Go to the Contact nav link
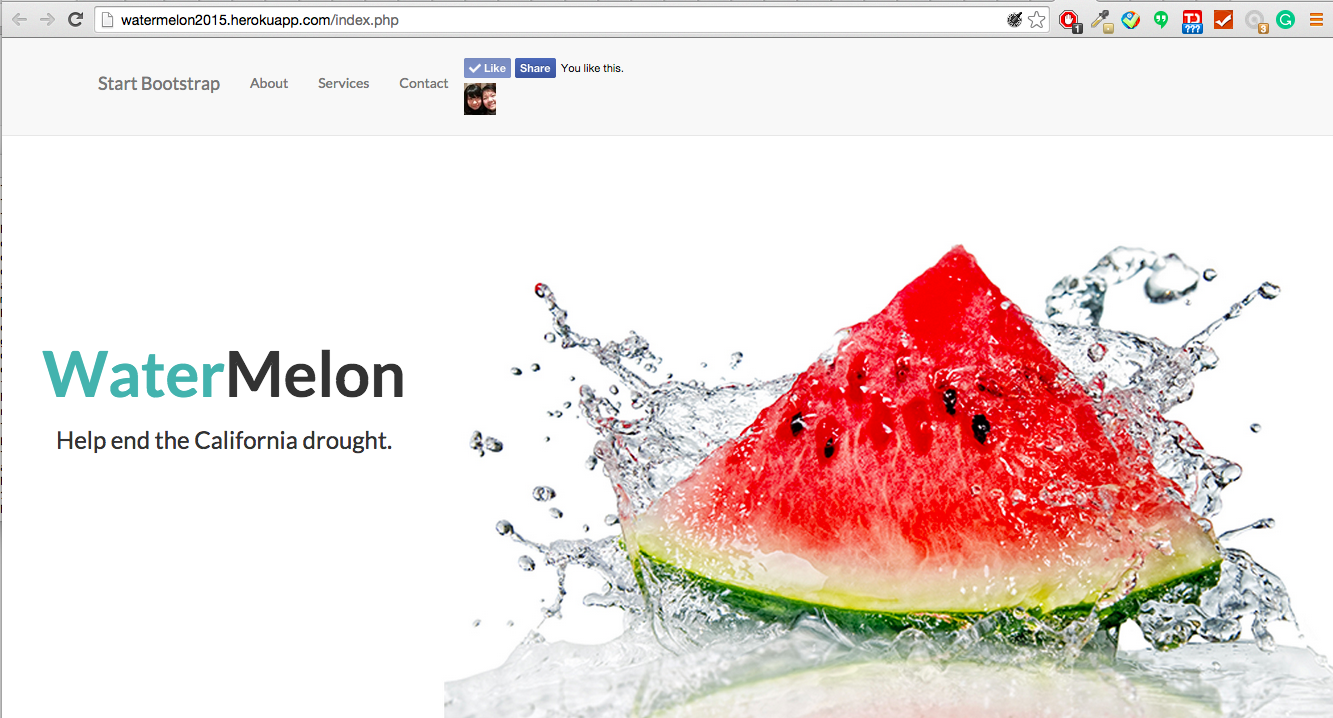This screenshot has width=1333, height=718. coord(424,84)
